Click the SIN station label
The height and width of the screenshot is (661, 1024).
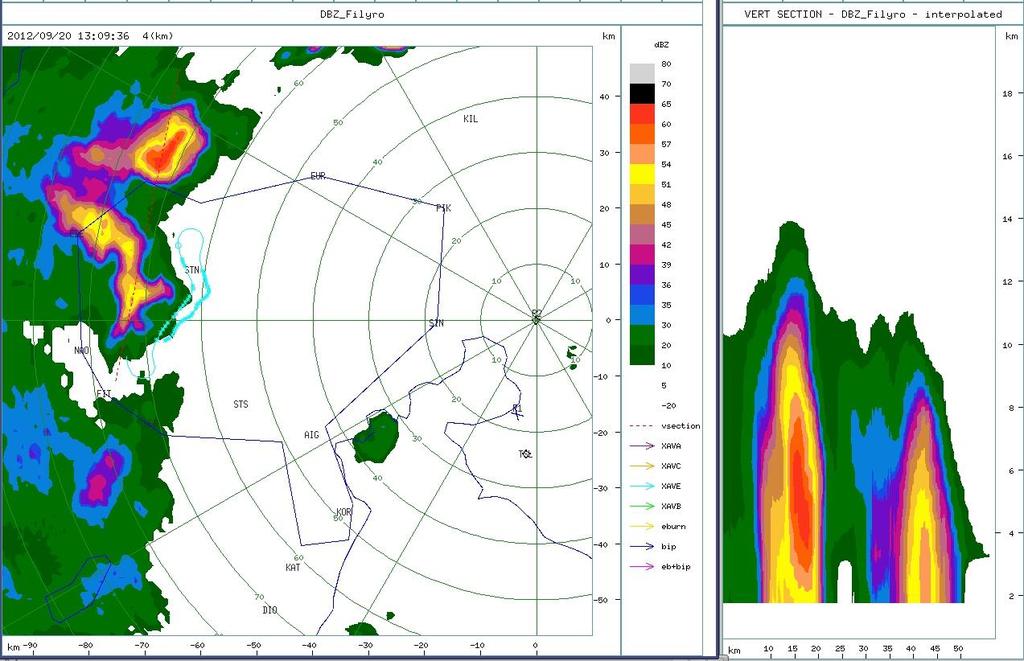point(436,323)
